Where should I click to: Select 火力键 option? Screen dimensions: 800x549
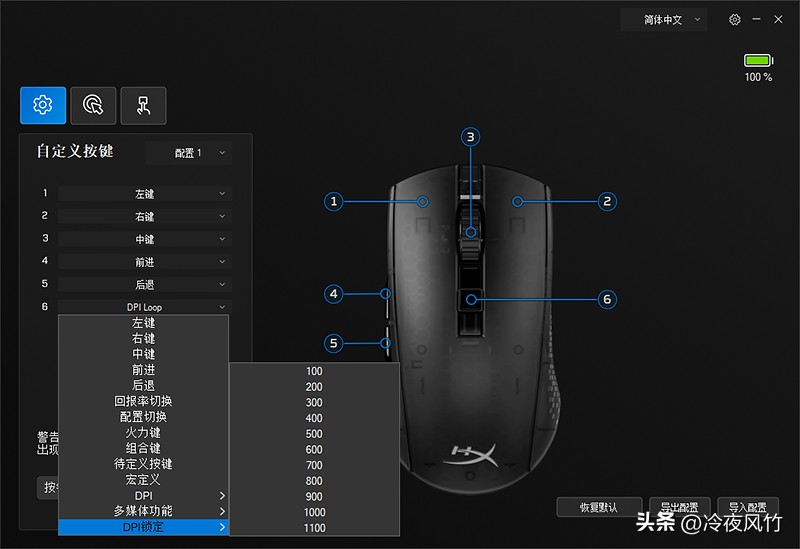(x=143, y=433)
